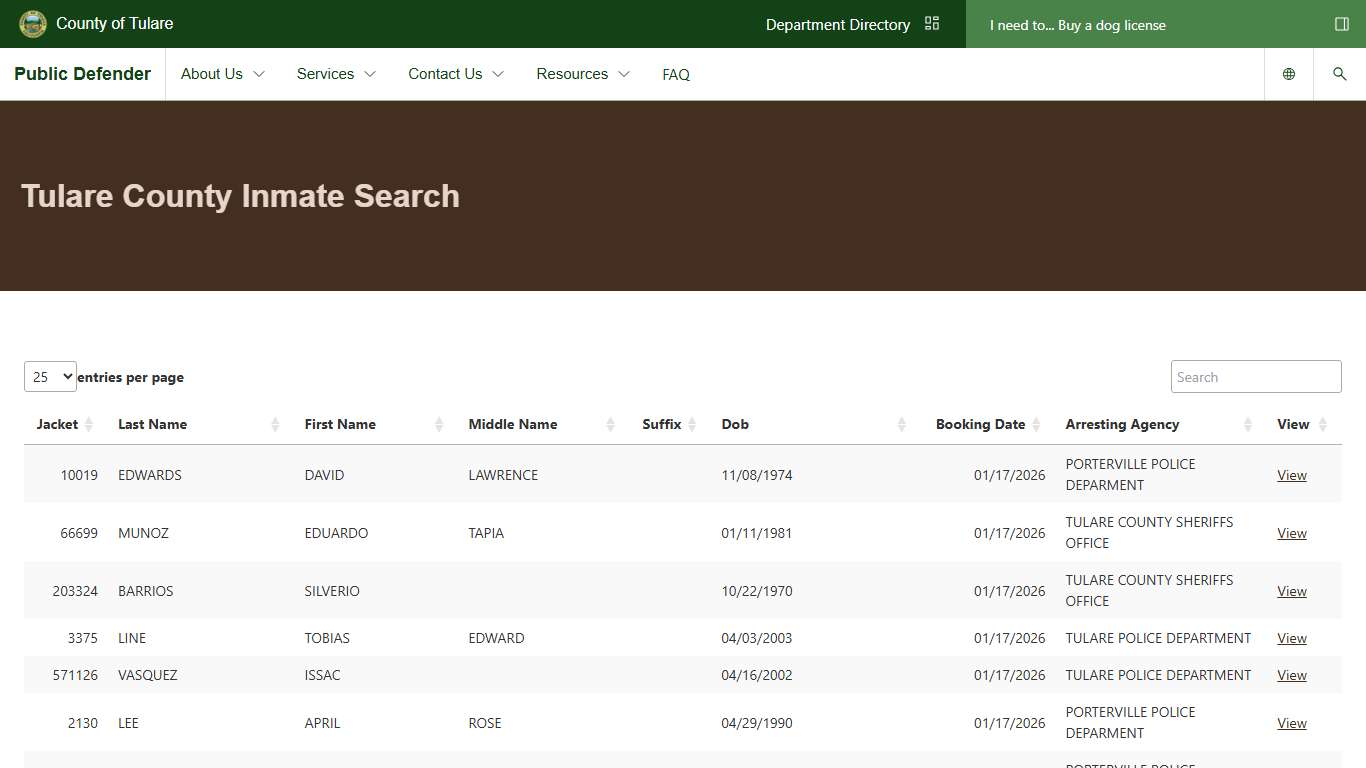Open the globe language selector icon
Screen dimensions: 1366x768
point(1288,73)
